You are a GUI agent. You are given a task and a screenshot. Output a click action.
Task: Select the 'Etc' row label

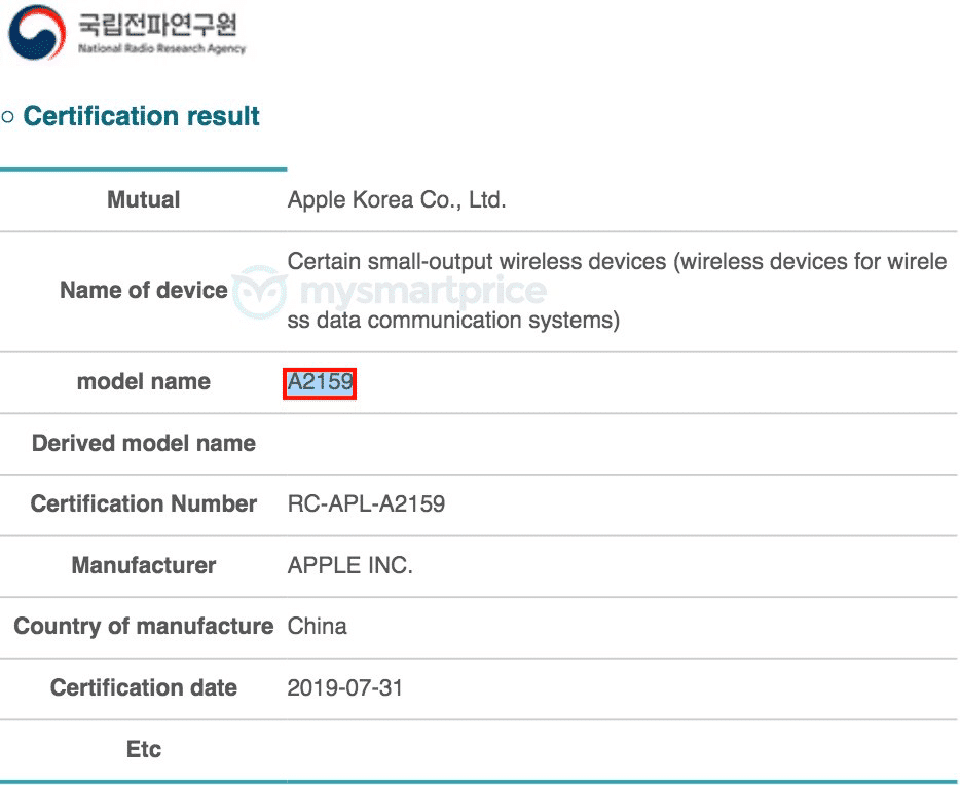(143, 749)
